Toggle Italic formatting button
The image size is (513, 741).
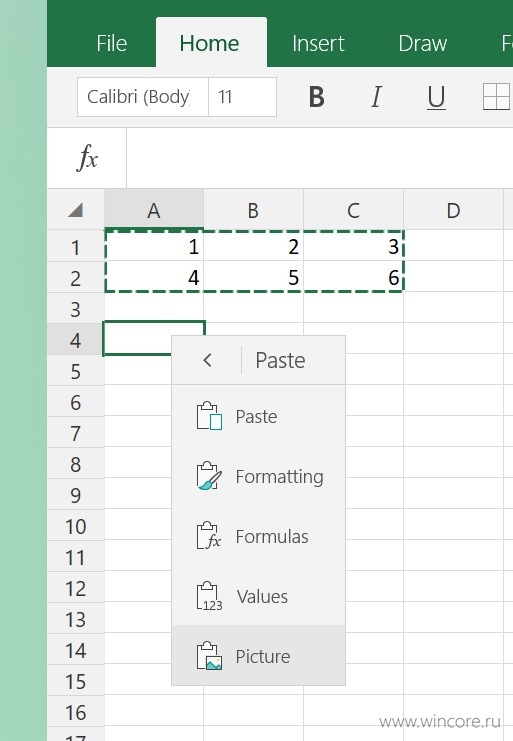pos(376,97)
